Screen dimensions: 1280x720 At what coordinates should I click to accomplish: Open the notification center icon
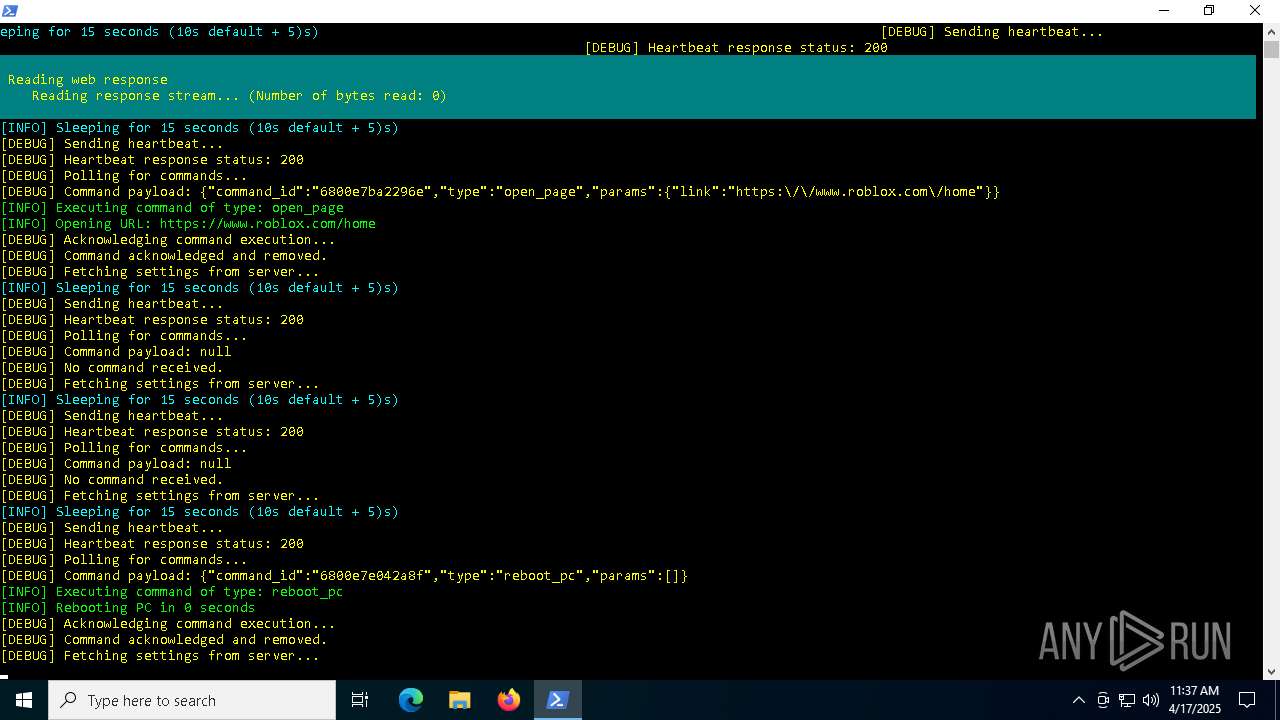[1247, 700]
